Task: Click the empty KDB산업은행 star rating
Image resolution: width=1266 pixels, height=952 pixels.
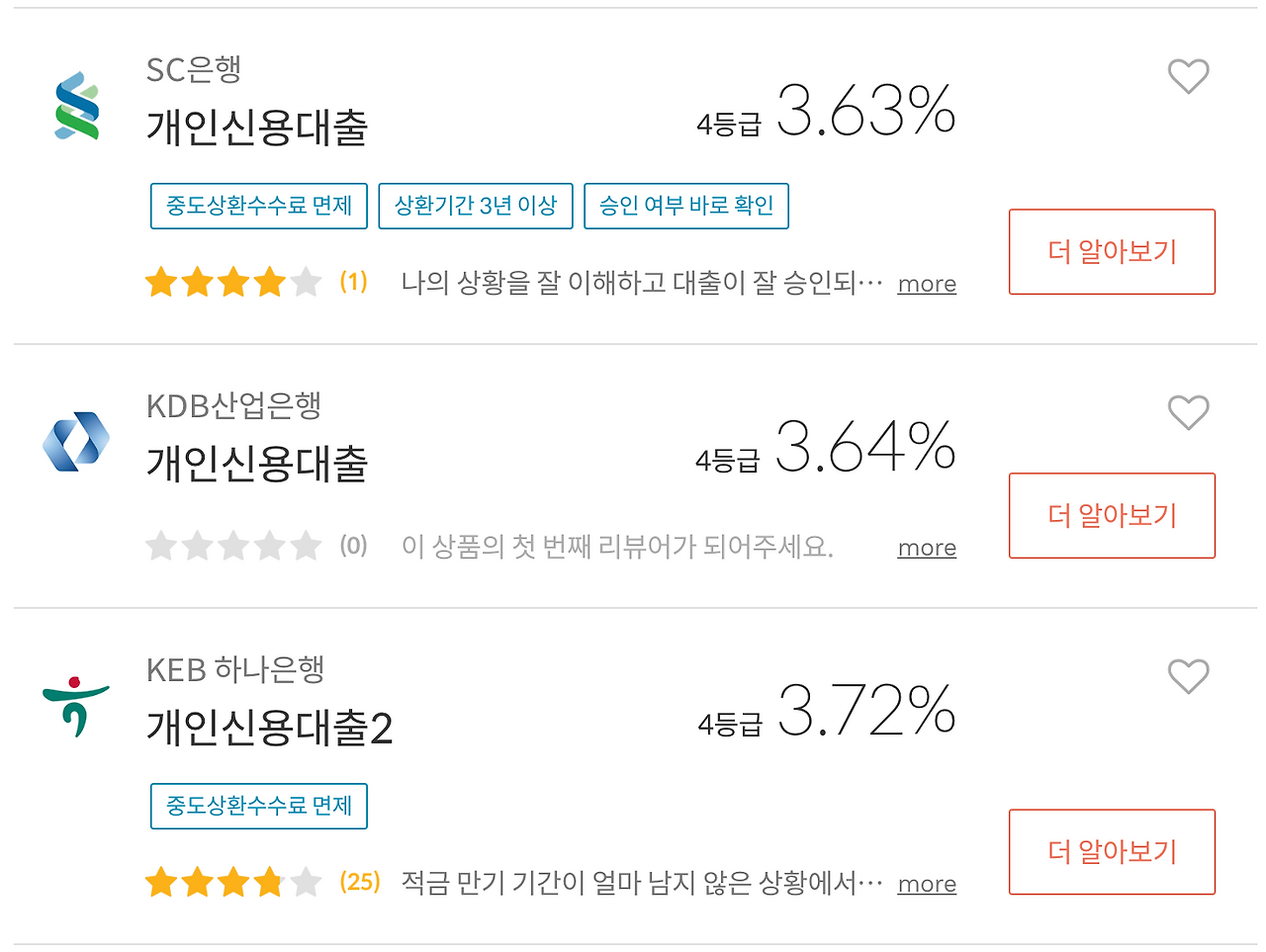Action: tap(233, 546)
